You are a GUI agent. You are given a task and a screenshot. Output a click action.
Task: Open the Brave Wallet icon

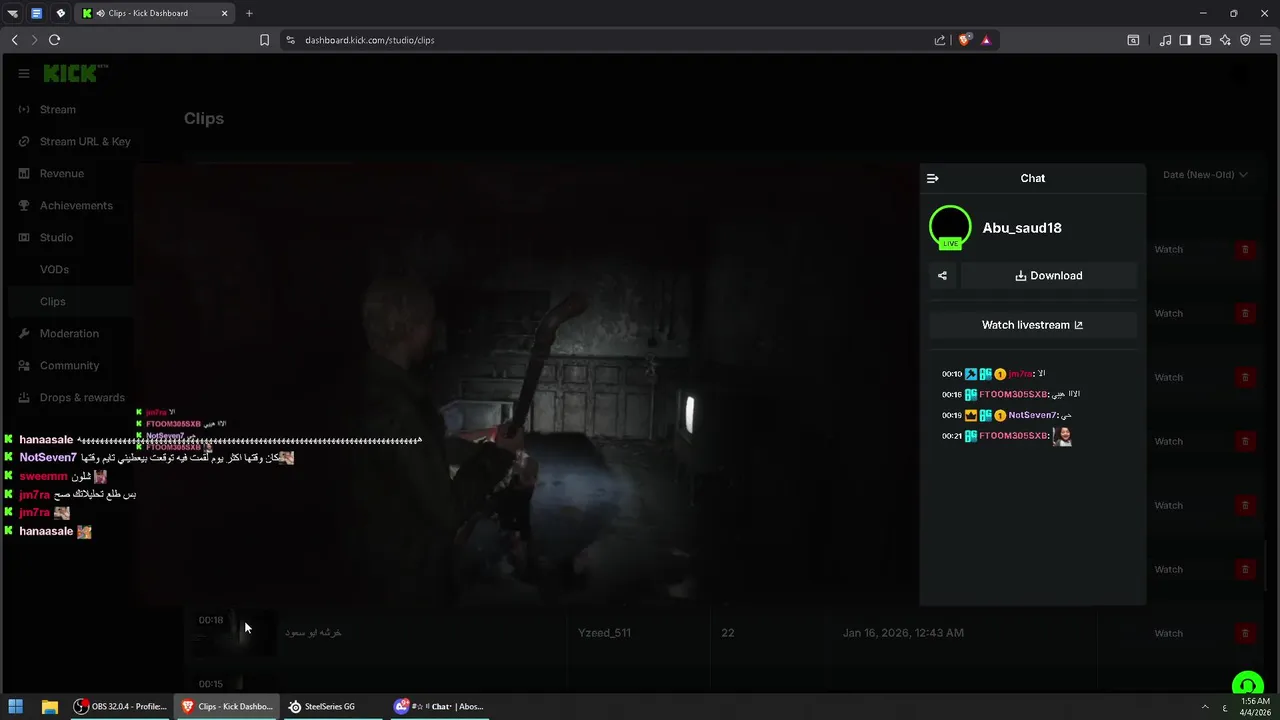coord(1205,40)
